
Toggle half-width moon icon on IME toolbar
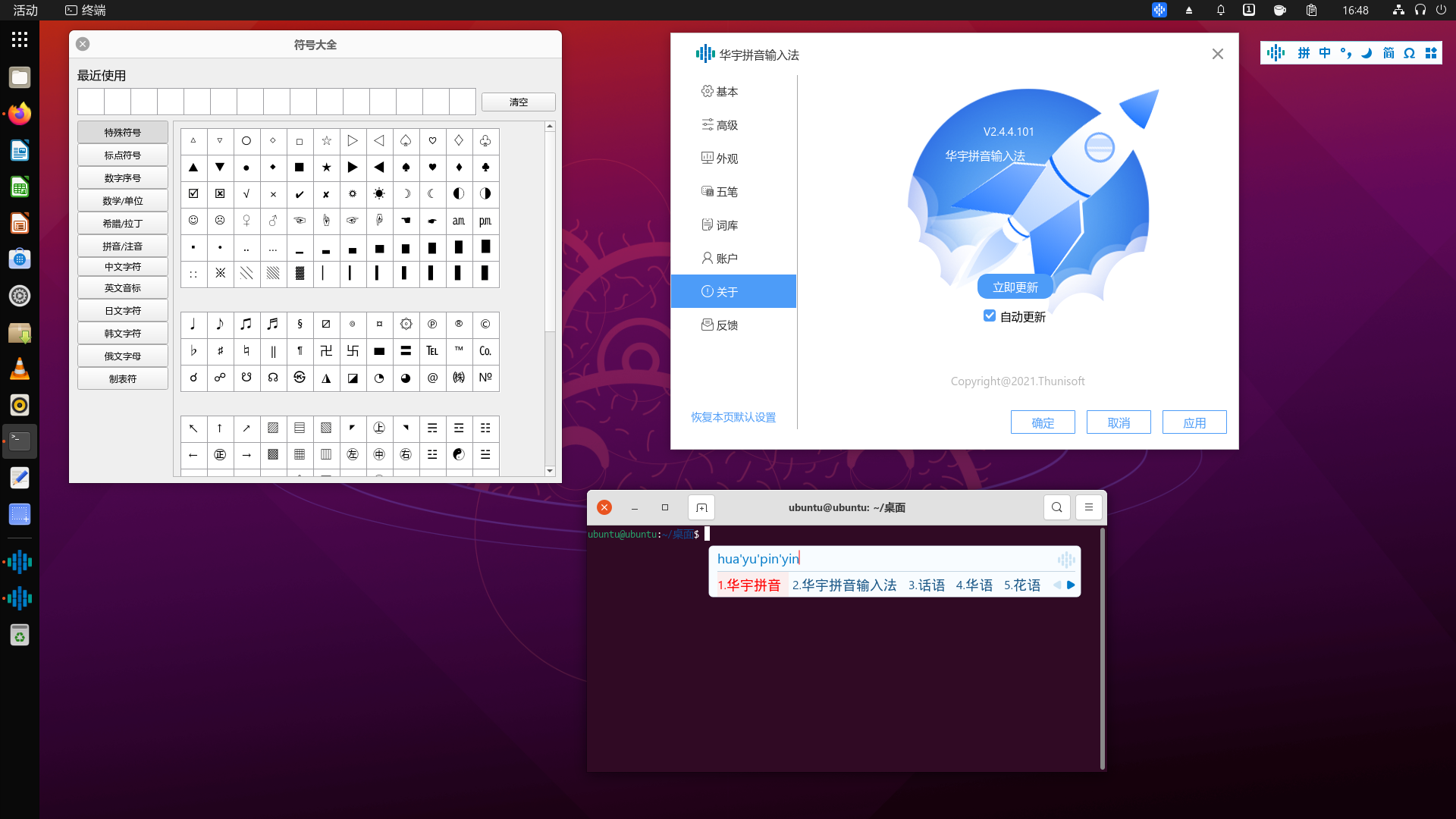point(1367,53)
